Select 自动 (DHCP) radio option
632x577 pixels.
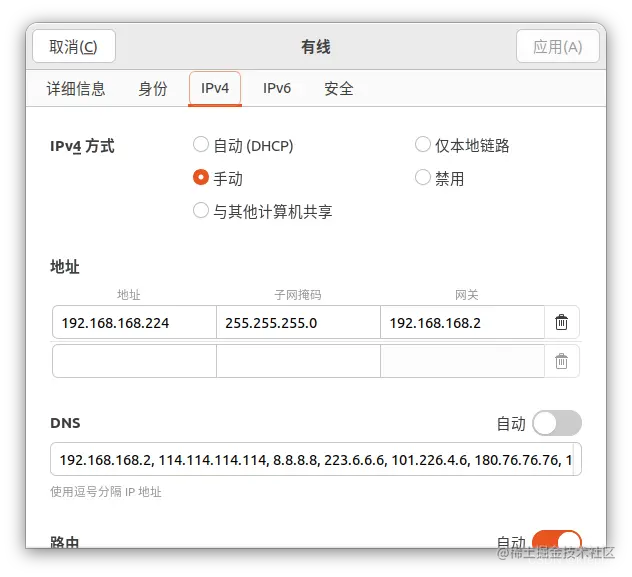(x=243, y=145)
